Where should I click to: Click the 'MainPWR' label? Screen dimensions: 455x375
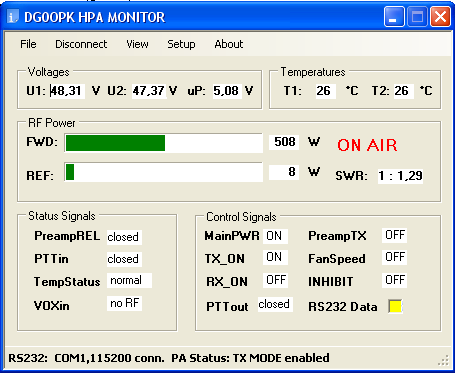pos(232,236)
